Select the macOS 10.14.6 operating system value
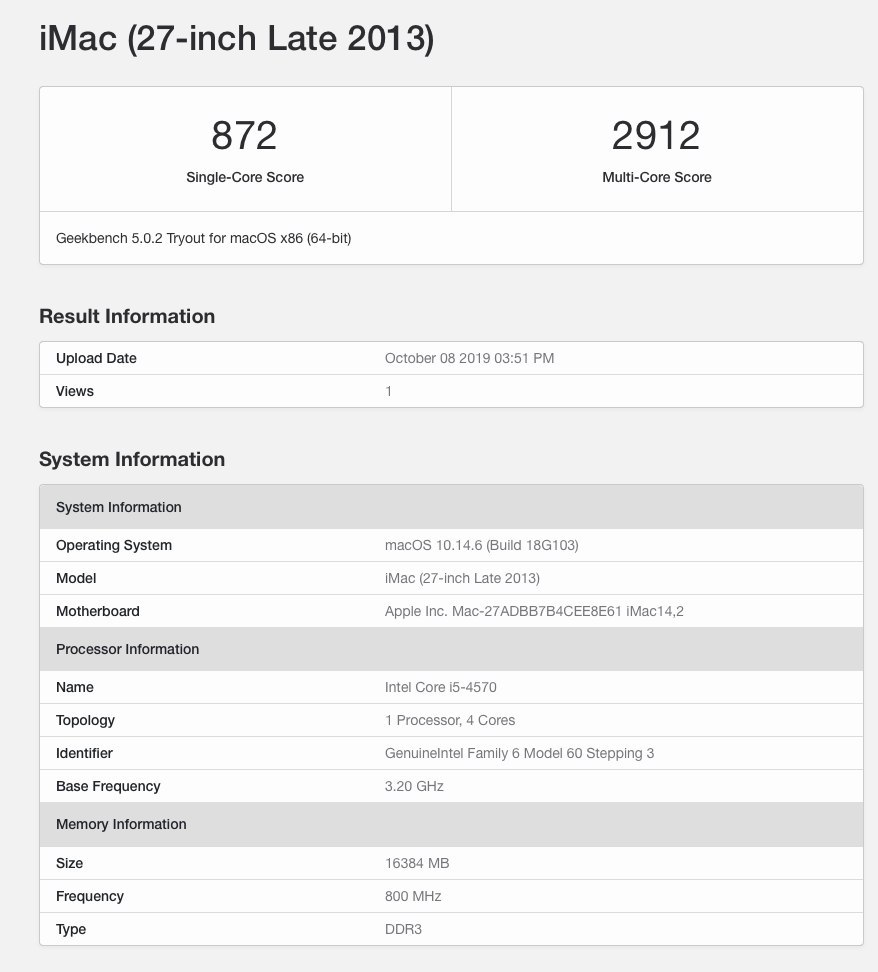Viewport: 878px width, 972px height. pyautogui.click(x=482, y=546)
